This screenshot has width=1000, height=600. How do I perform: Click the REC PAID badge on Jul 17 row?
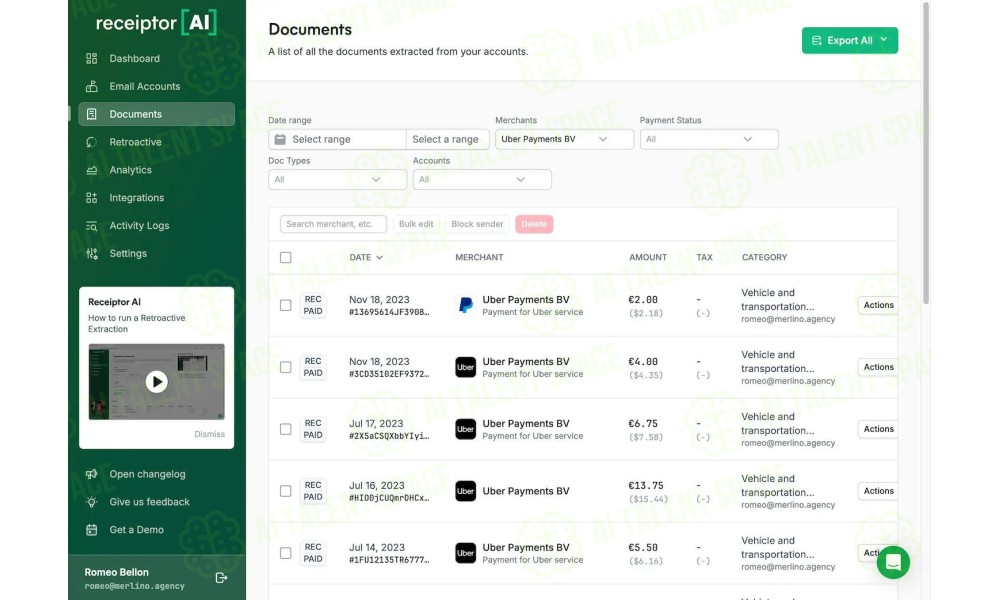click(x=312, y=429)
